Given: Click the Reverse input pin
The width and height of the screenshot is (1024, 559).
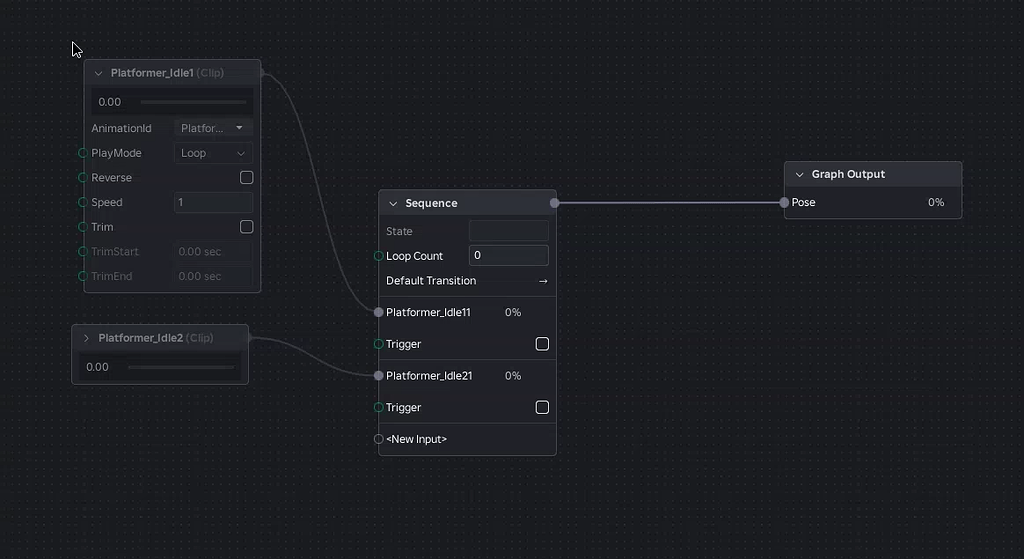Looking at the screenshot, I should (x=83, y=178).
